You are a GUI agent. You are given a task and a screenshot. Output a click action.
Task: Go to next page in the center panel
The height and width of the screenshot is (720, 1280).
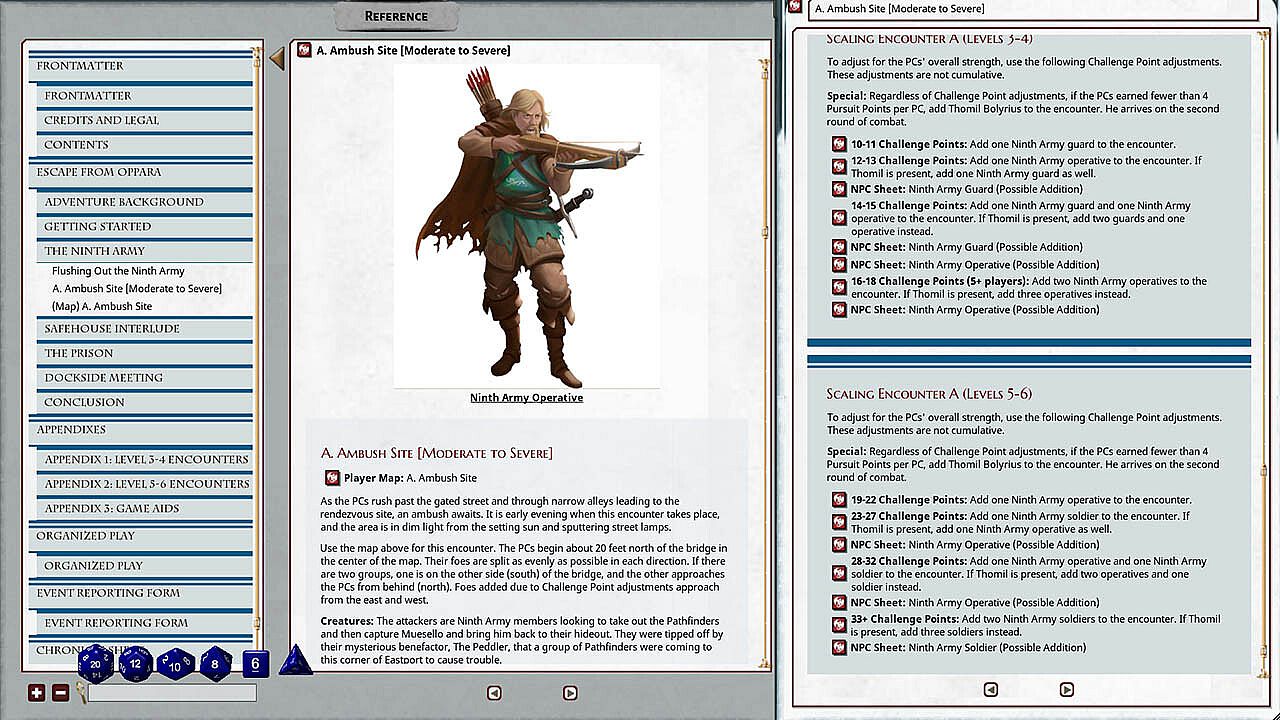click(570, 692)
